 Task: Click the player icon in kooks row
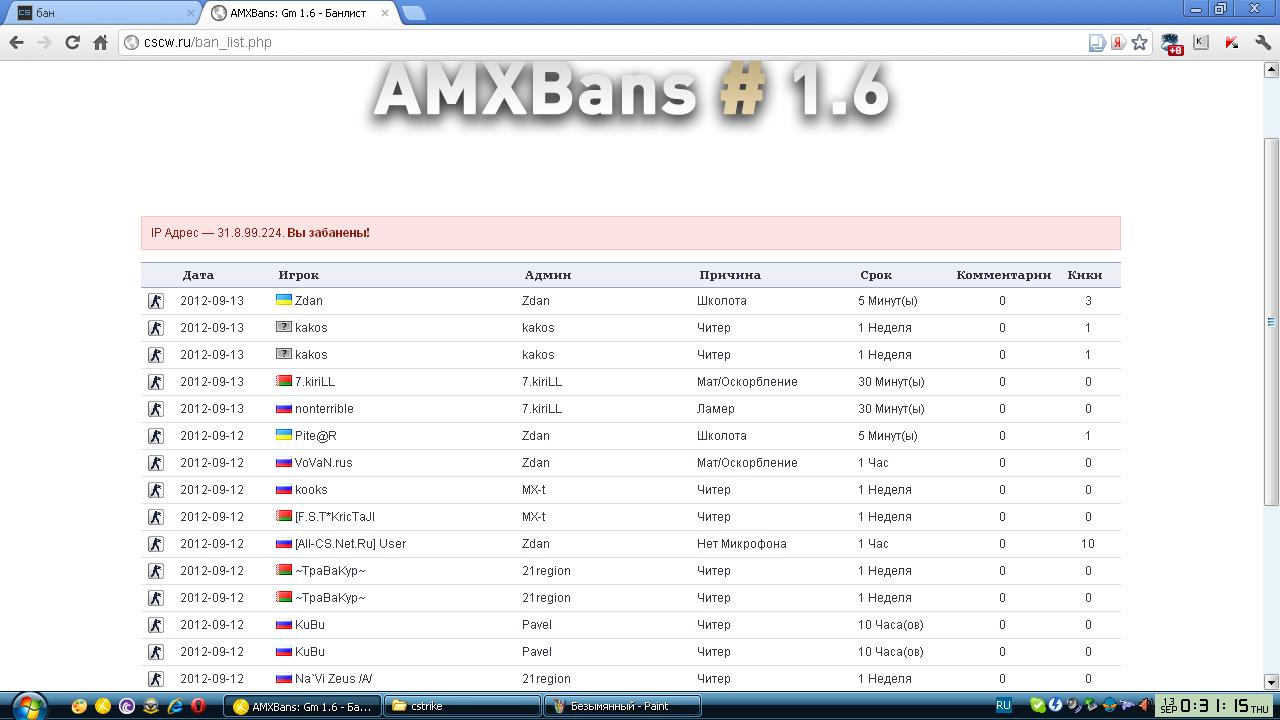pyautogui.click(x=155, y=489)
